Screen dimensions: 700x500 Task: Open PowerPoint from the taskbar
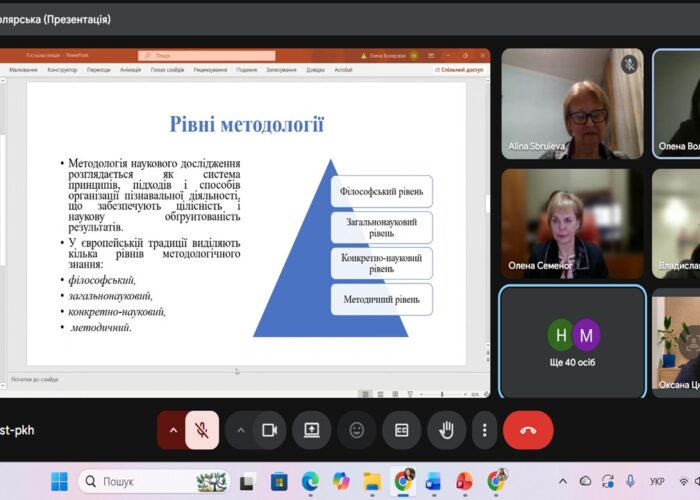click(463, 482)
